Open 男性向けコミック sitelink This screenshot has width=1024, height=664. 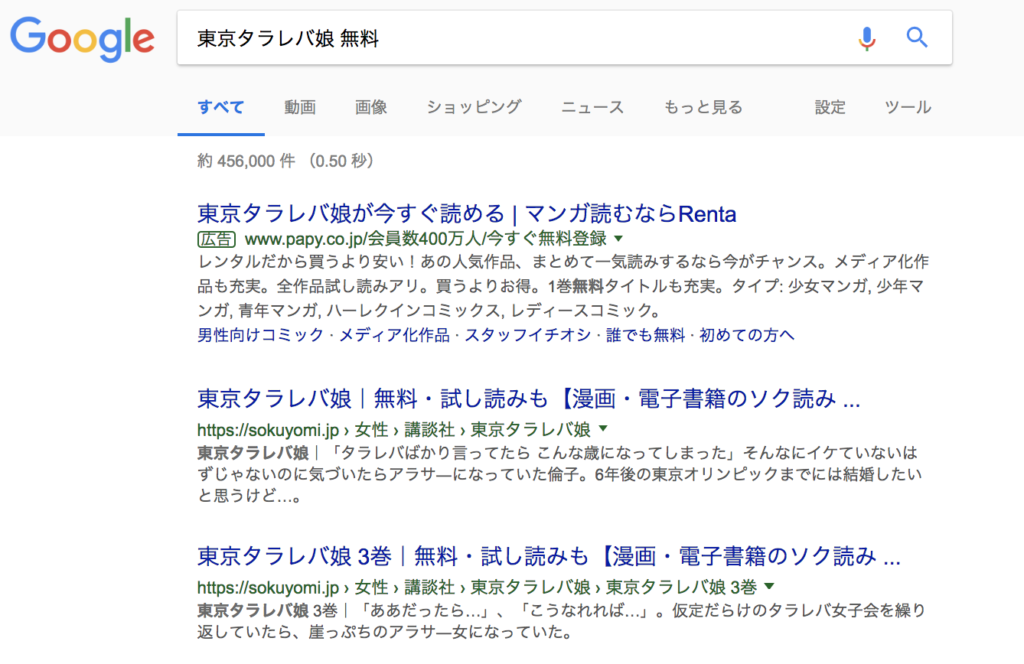pos(261,335)
